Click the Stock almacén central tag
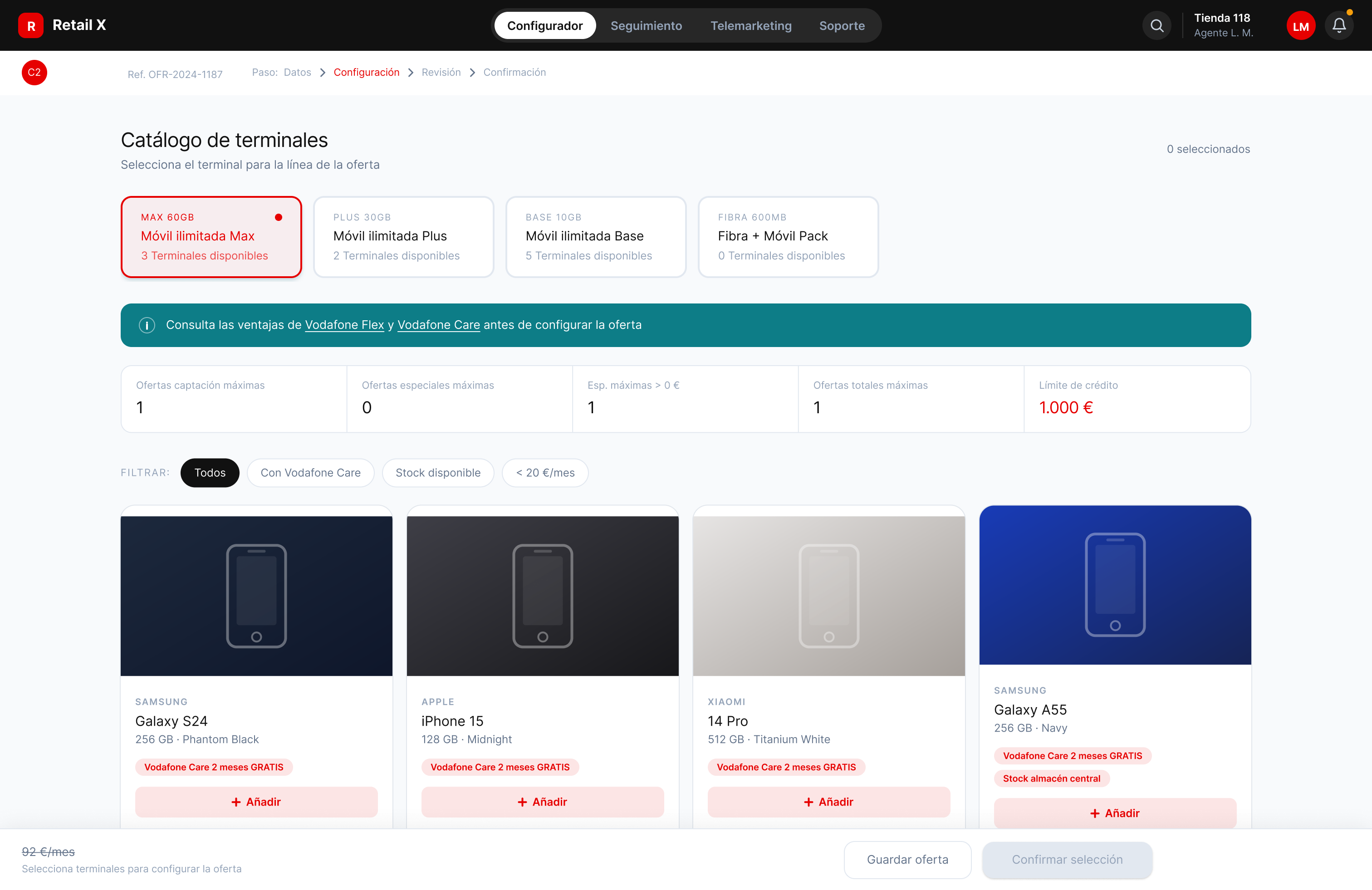Image resolution: width=1372 pixels, height=890 pixels. coord(1052,778)
